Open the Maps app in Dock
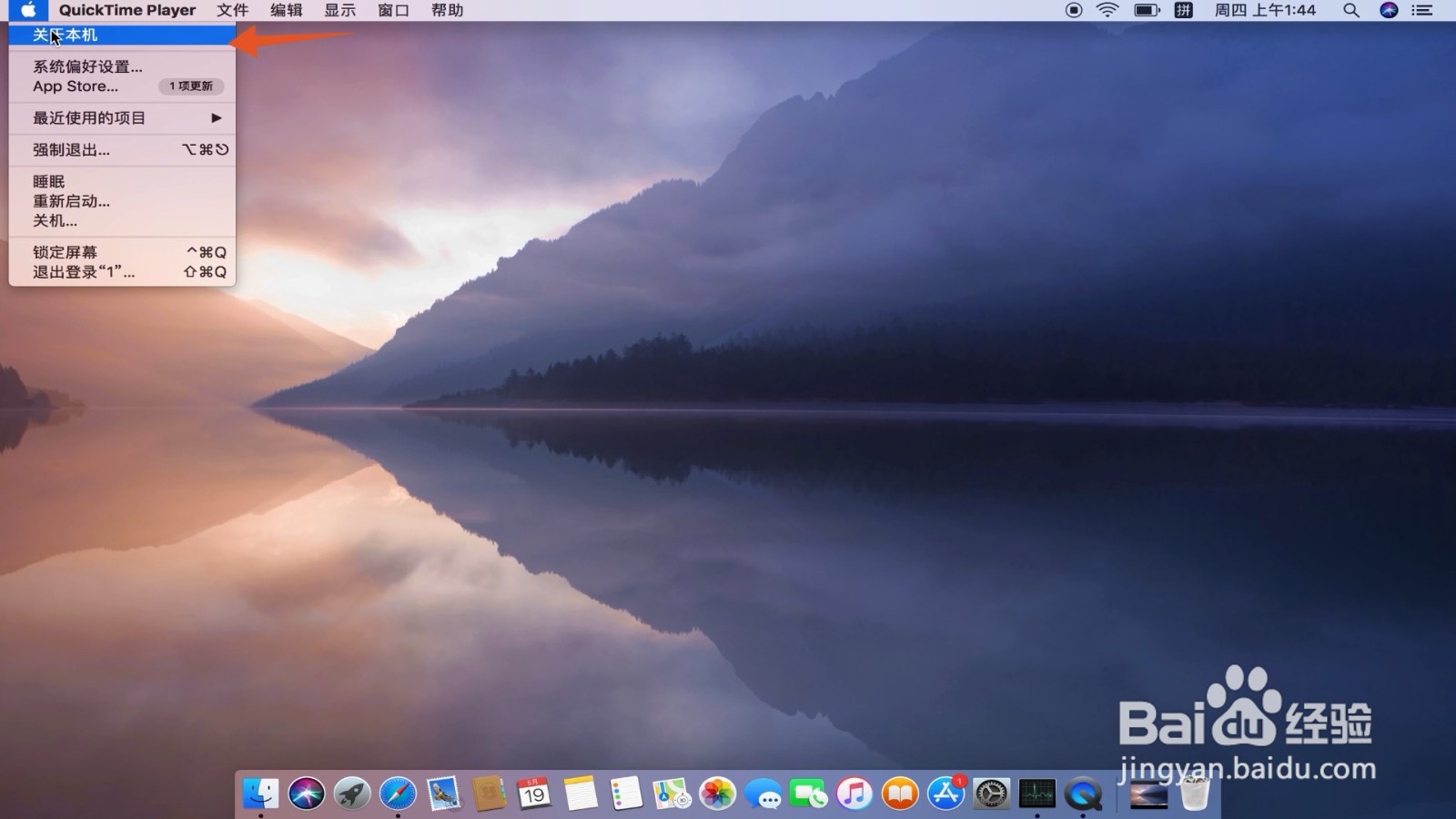 click(672, 794)
